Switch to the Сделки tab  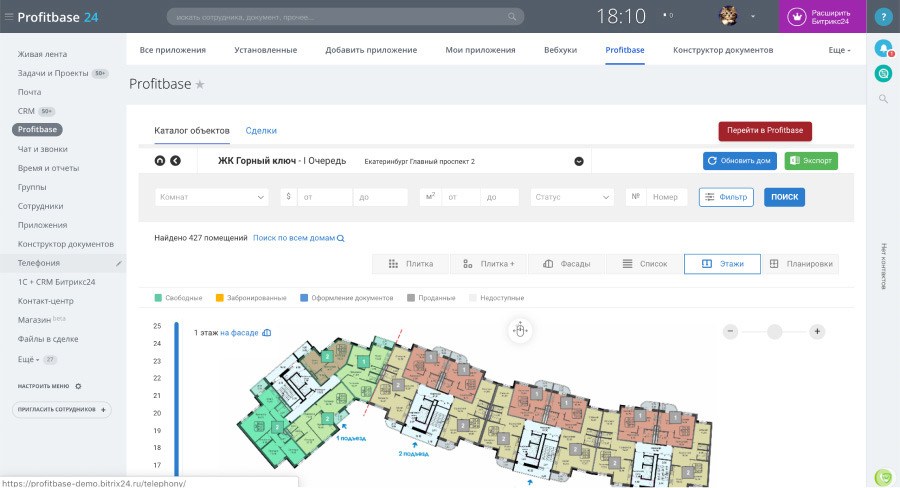(x=261, y=131)
